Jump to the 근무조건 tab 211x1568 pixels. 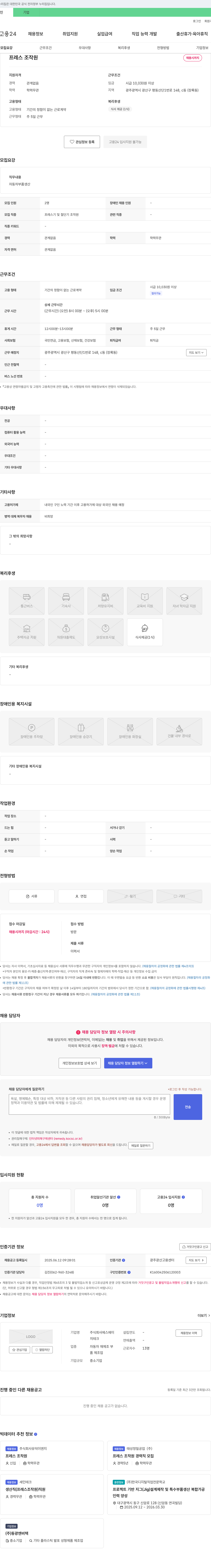(x=45, y=48)
